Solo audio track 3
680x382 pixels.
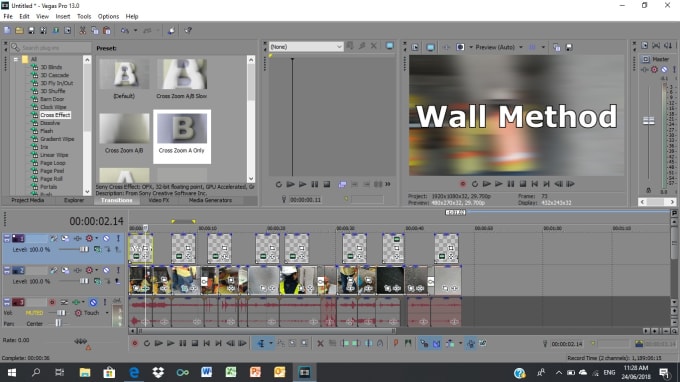coord(105,302)
